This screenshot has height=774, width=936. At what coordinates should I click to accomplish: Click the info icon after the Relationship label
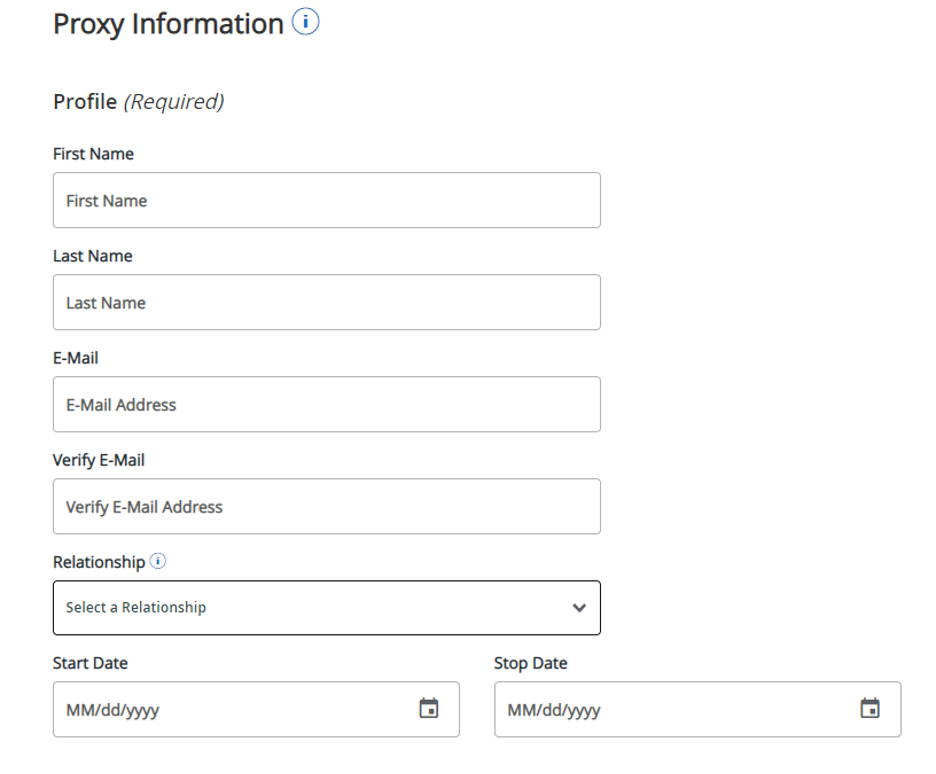tap(158, 560)
